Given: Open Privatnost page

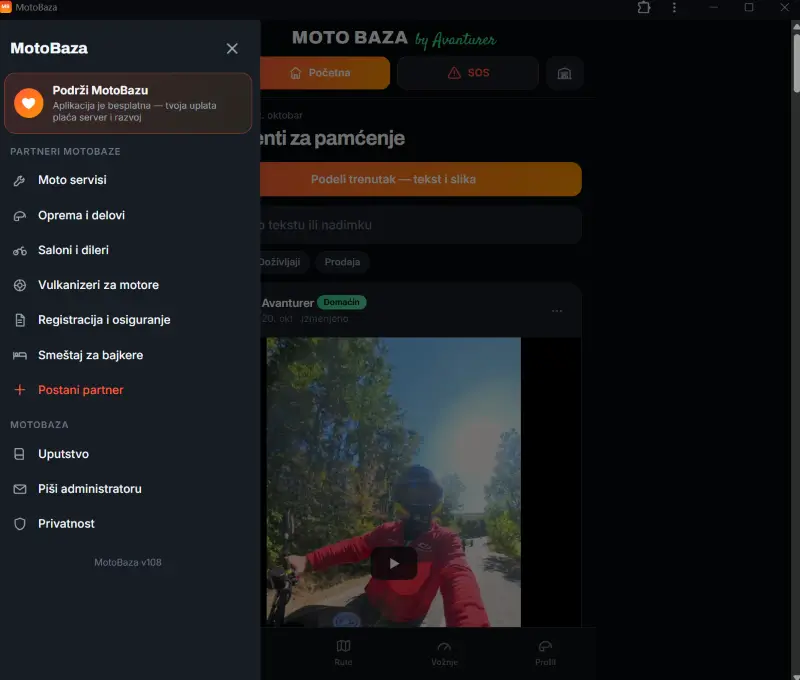Looking at the screenshot, I should pyautogui.click(x=128, y=523).
